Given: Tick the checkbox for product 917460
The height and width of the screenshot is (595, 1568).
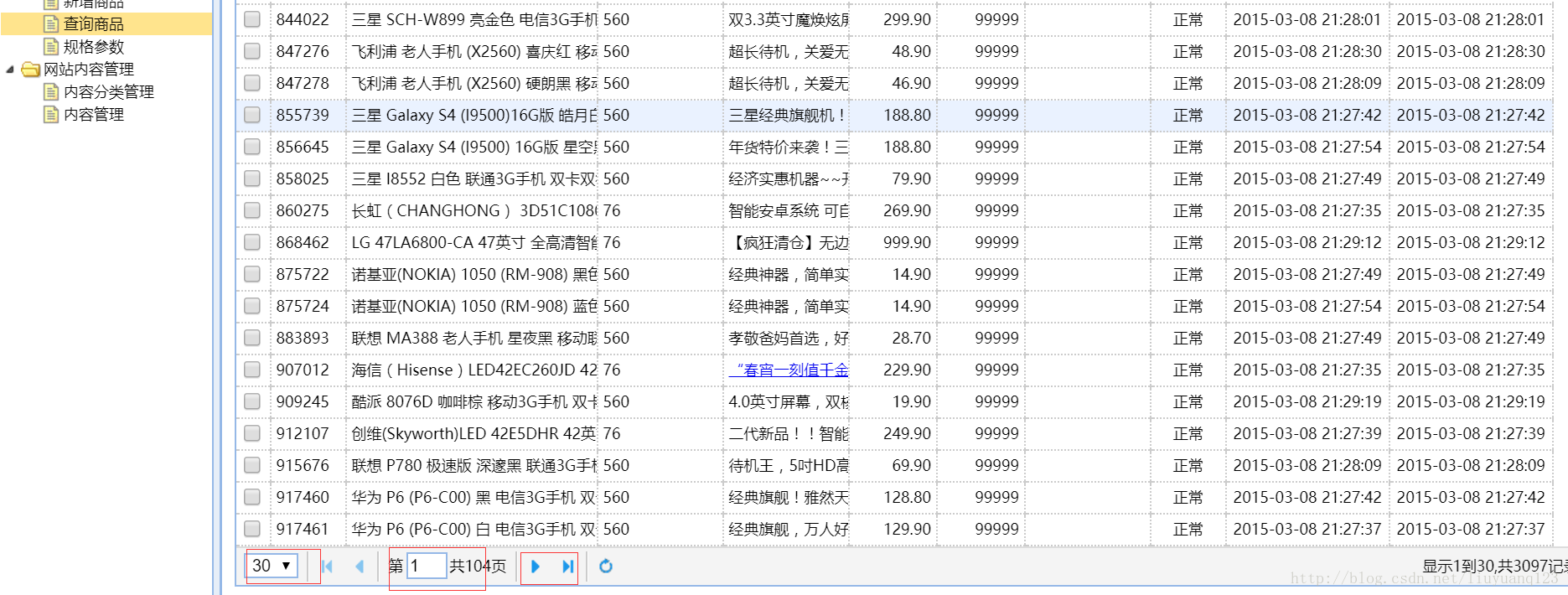Looking at the screenshot, I should pyautogui.click(x=252, y=497).
